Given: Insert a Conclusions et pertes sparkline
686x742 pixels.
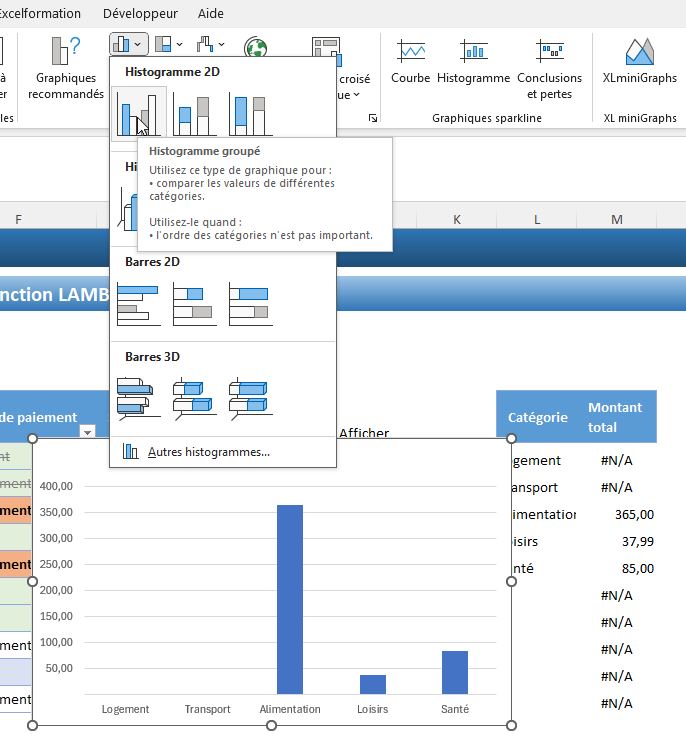Looking at the screenshot, I should 549,69.
